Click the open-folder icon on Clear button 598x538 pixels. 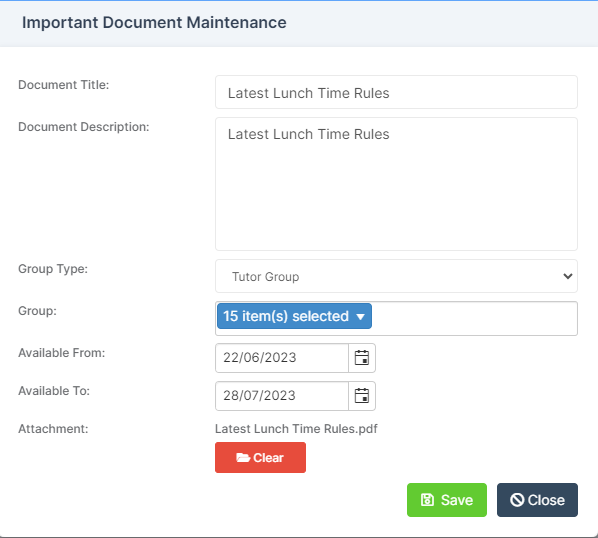[243, 458]
